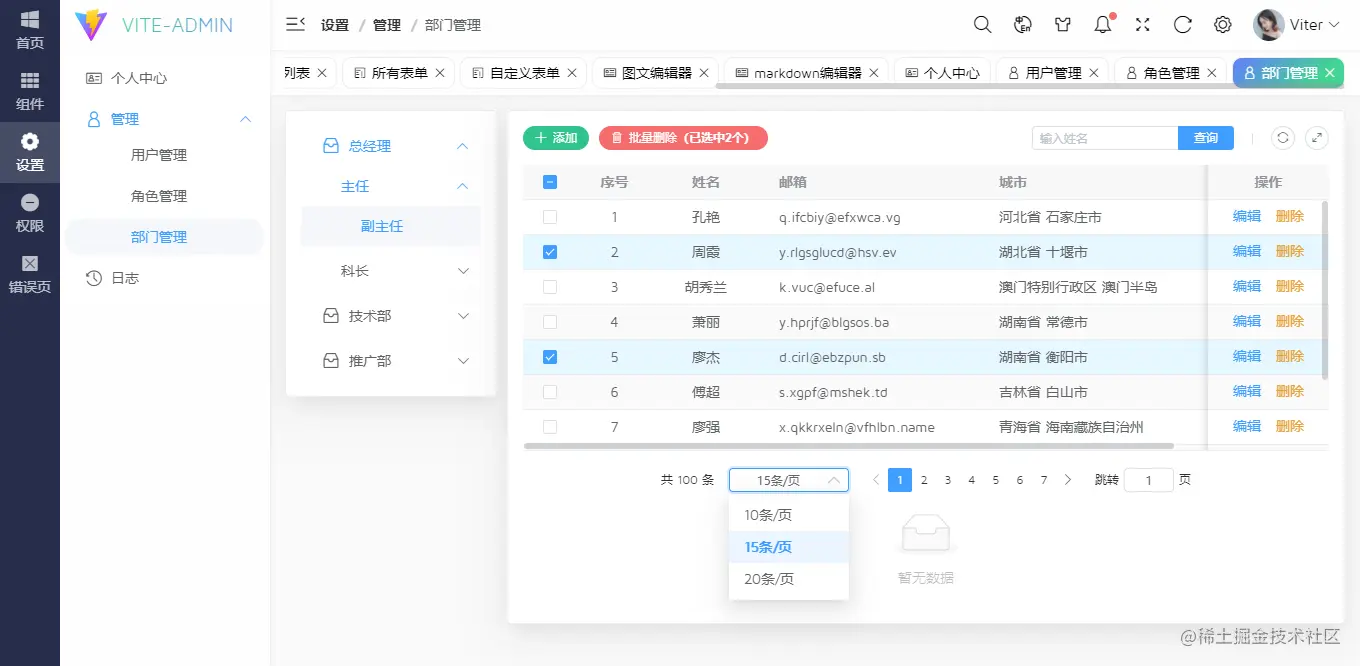Open the notification bell icon
1360x666 pixels.
pos(1102,24)
